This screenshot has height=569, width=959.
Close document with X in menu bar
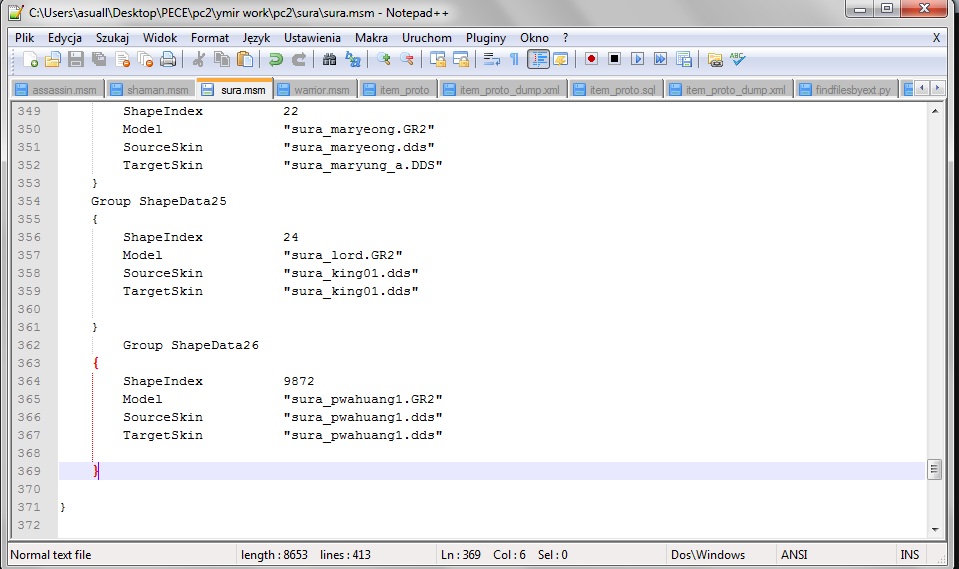pos(936,38)
